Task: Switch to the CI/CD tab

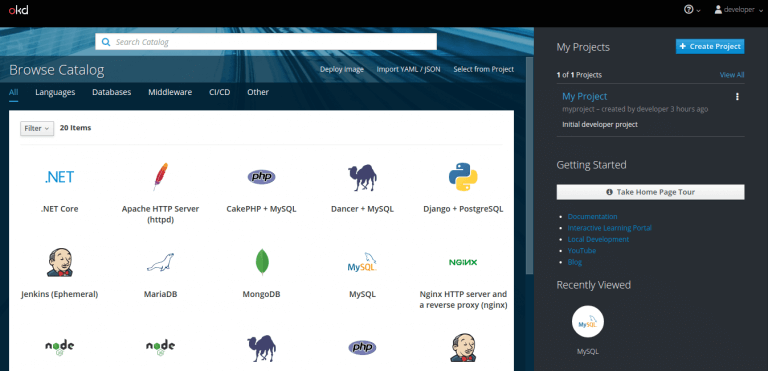Action: coord(219,92)
